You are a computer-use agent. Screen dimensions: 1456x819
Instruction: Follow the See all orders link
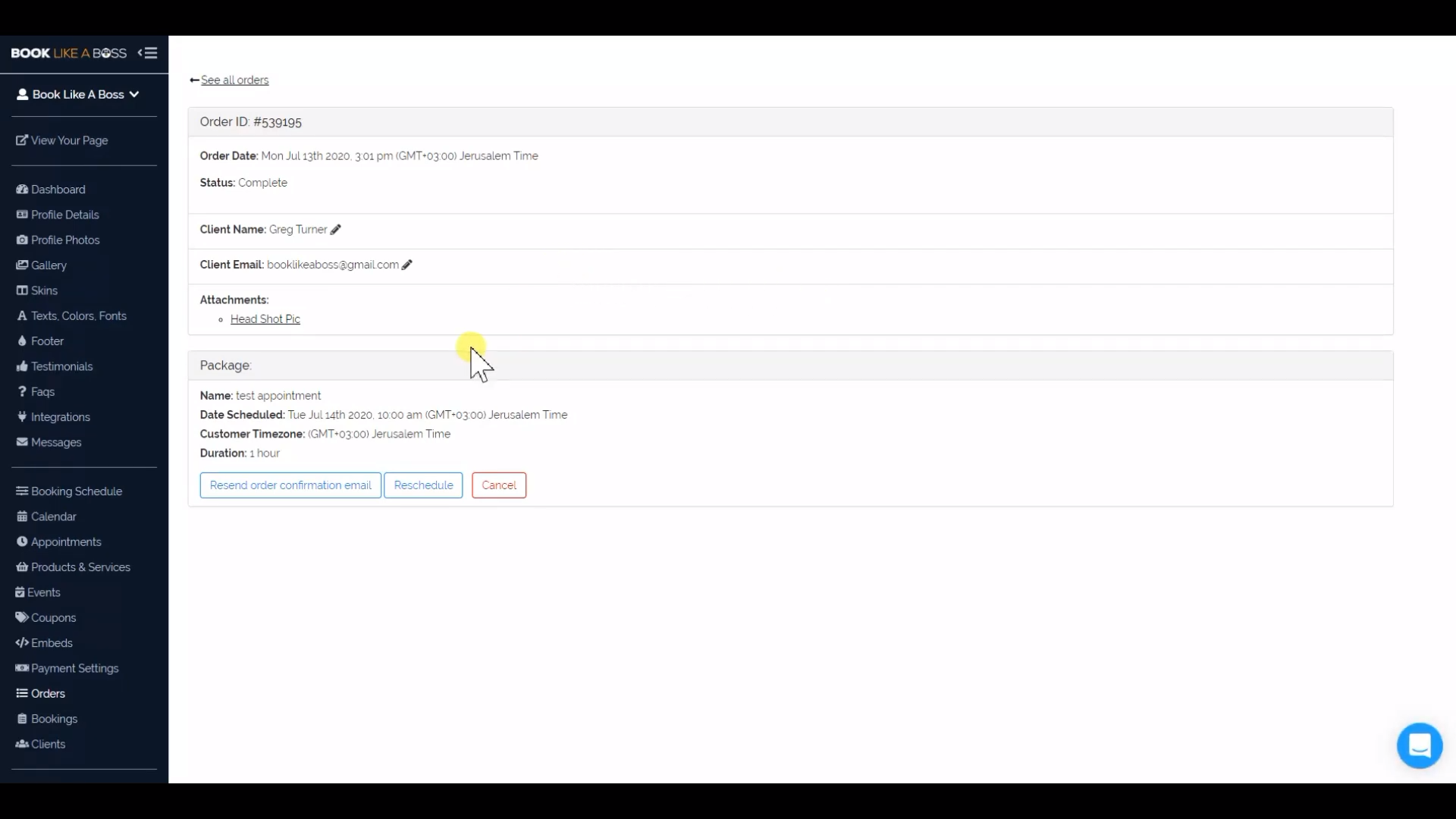pyautogui.click(x=234, y=80)
